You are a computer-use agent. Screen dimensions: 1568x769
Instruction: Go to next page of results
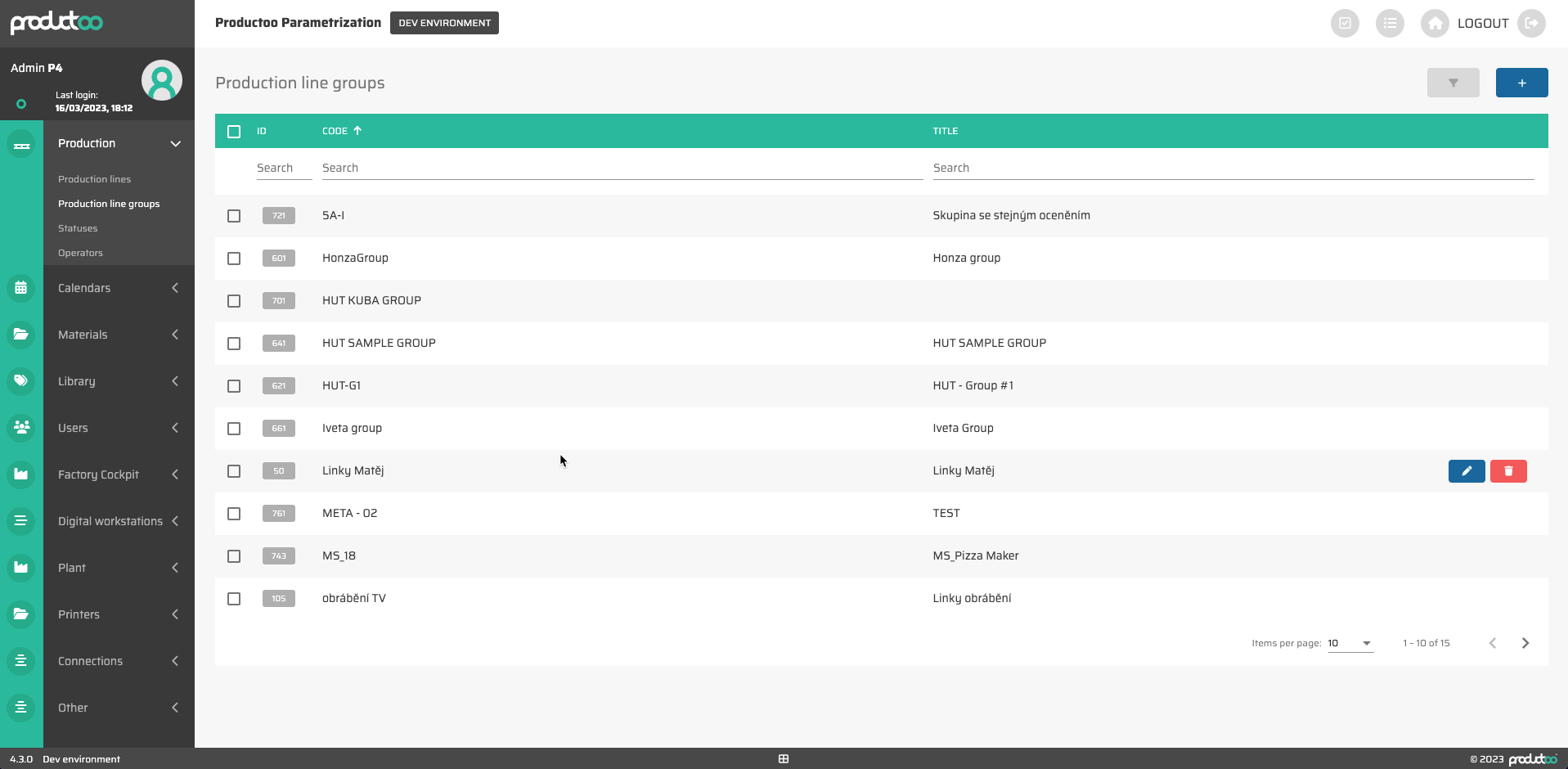(x=1525, y=643)
